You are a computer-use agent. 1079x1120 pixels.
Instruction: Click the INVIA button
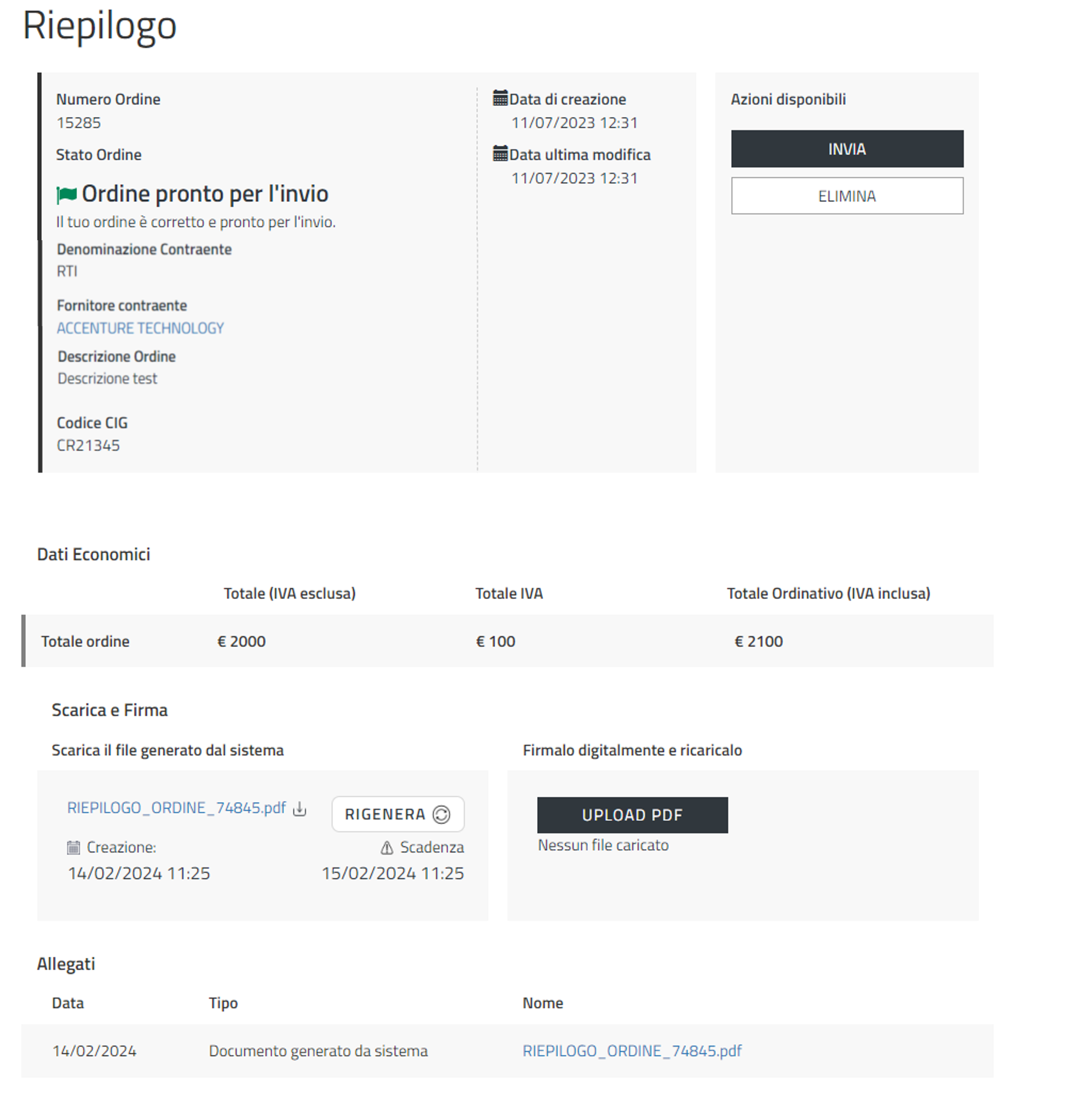[x=846, y=149]
